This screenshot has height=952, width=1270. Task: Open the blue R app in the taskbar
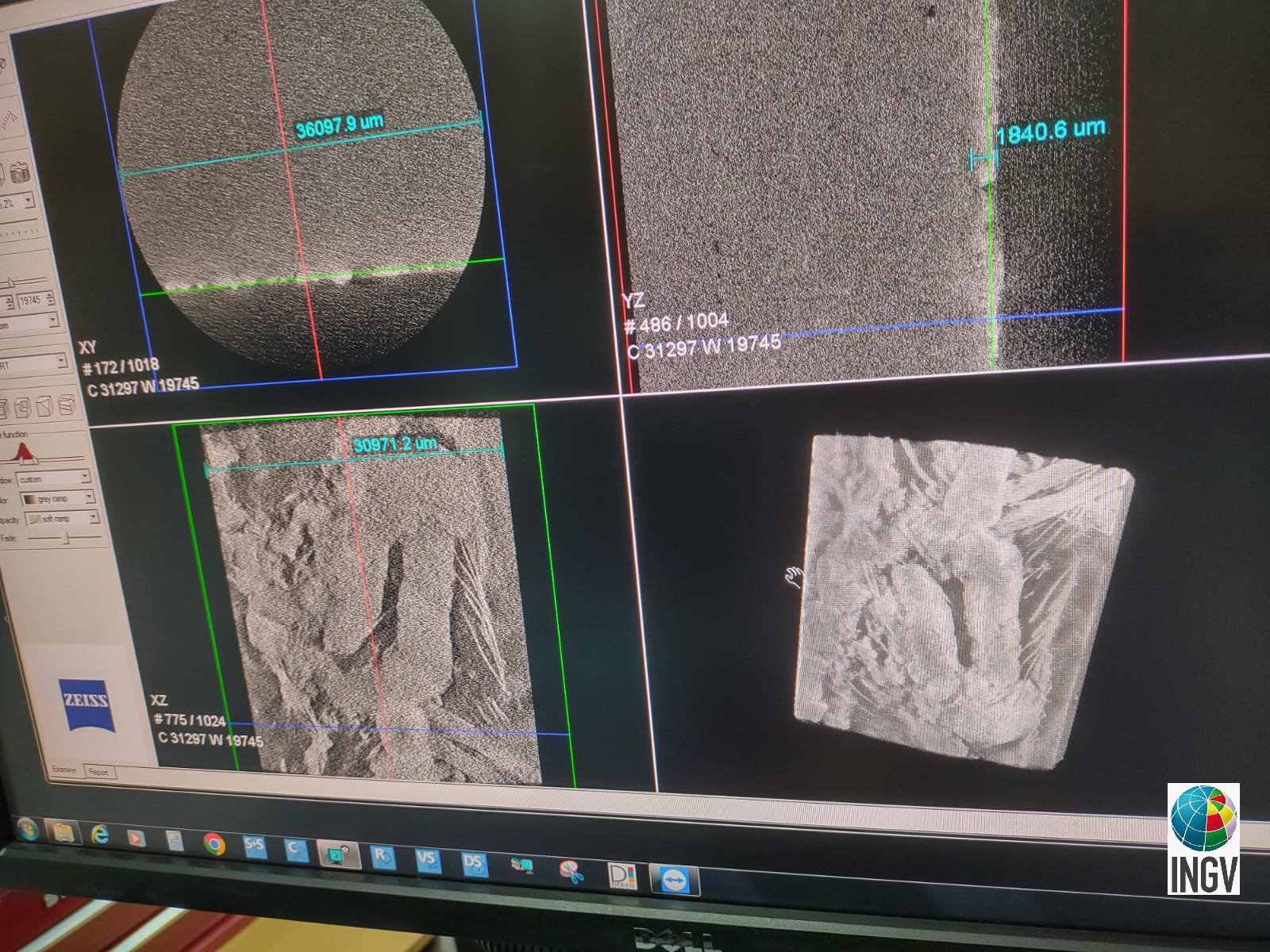[383, 857]
